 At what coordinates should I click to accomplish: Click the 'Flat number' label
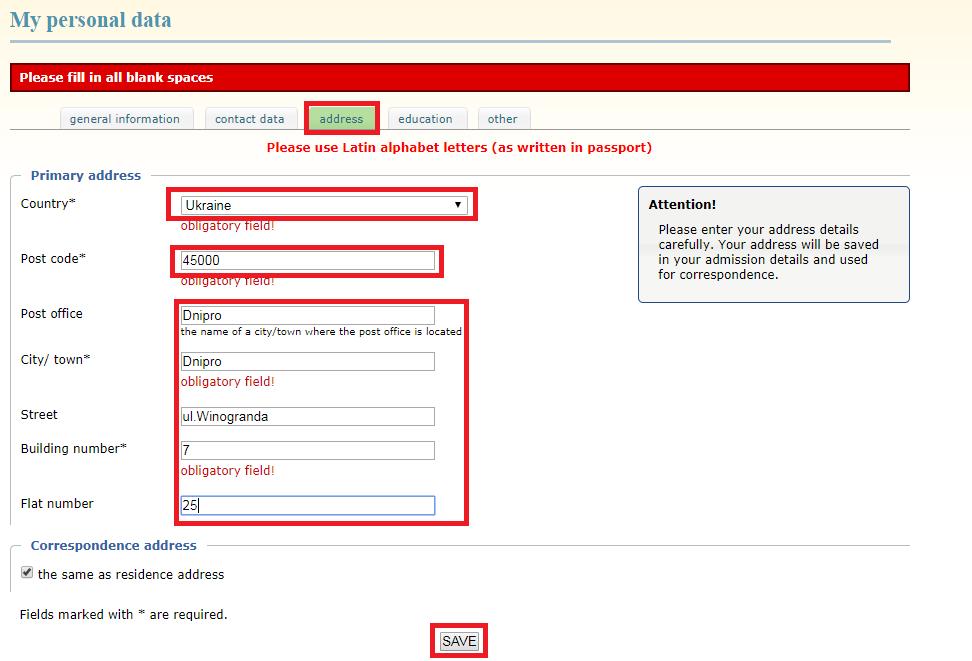pos(57,504)
